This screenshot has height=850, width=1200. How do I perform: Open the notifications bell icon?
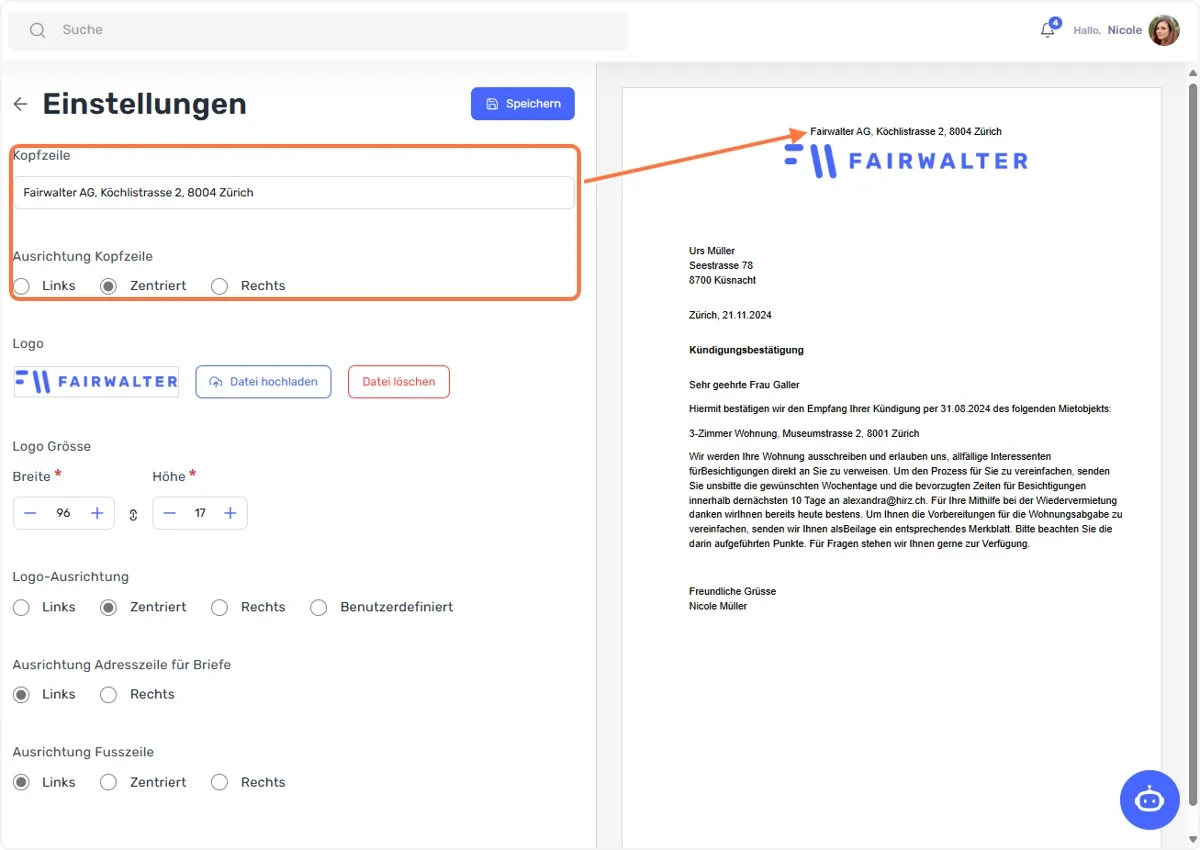pos(1048,30)
